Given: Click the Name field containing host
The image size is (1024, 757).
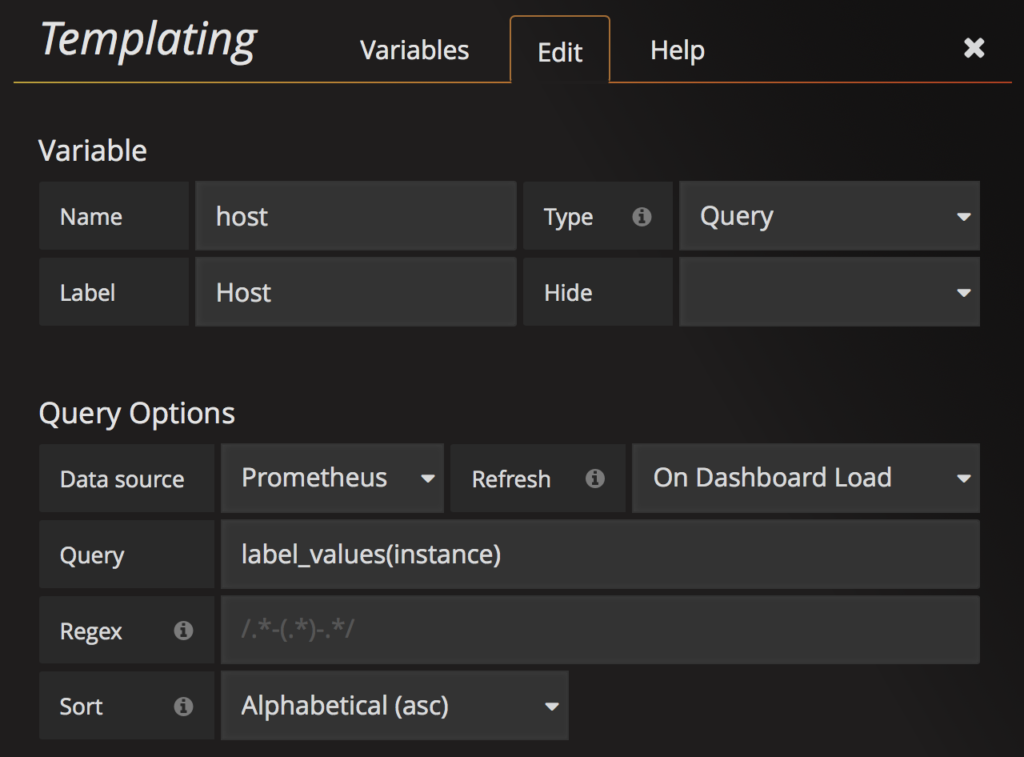Looking at the screenshot, I should [x=356, y=215].
